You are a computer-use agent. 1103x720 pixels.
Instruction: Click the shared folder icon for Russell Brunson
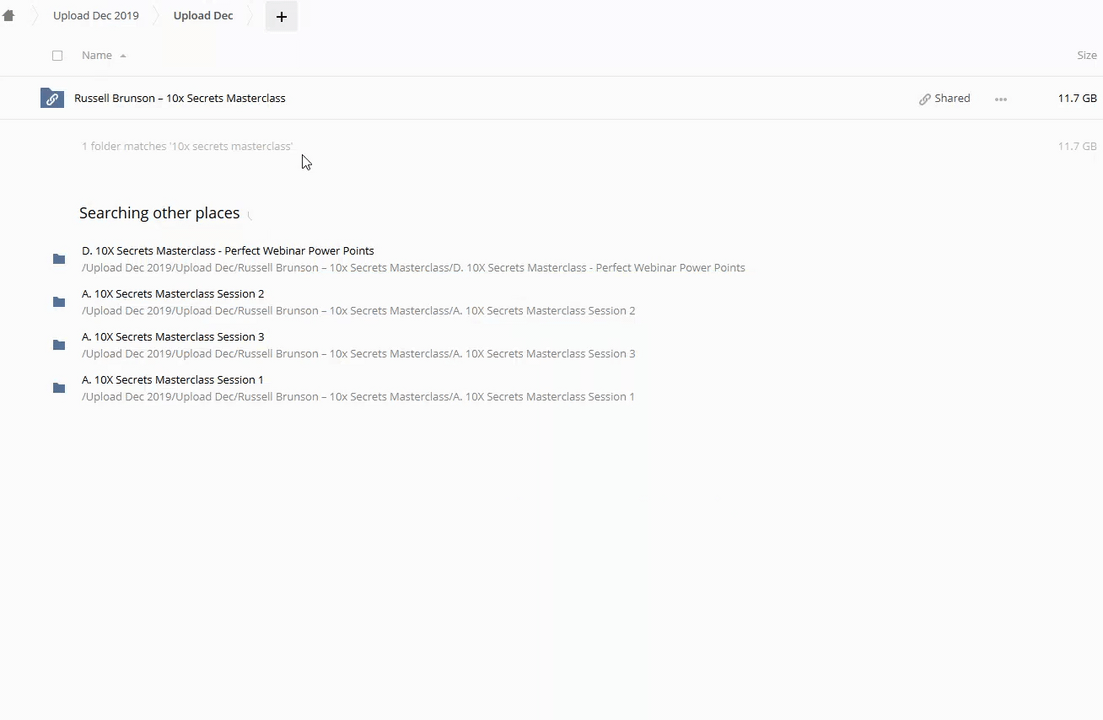[52, 98]
